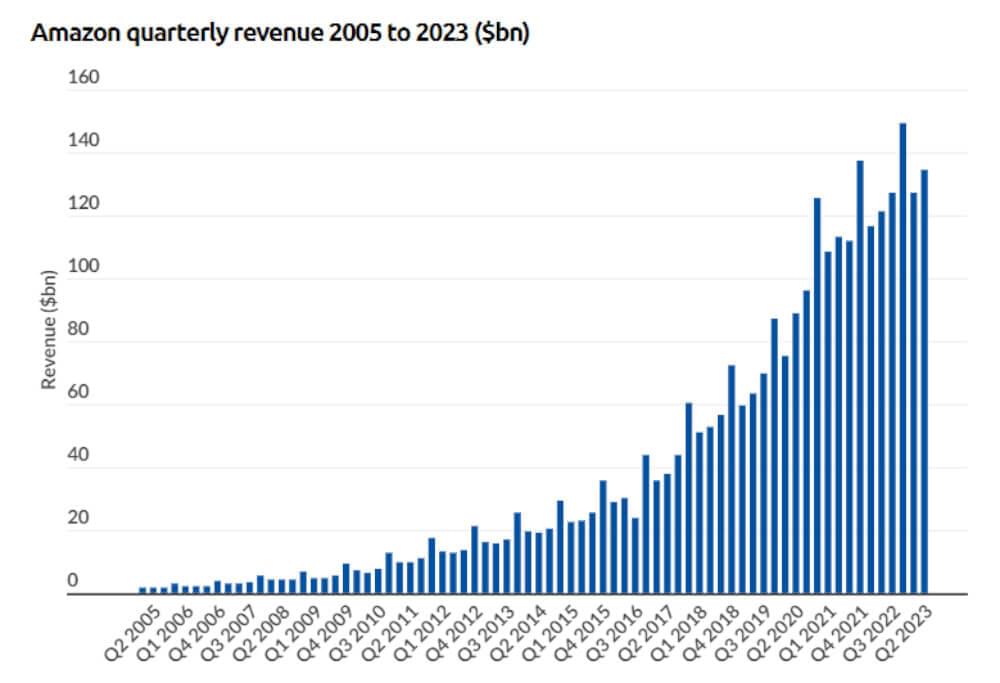Image resolution: width=1000 pixels, height=683 pixels.
Task: Select the 'Q2 2023' x-axis label
Action: point(905,632)
